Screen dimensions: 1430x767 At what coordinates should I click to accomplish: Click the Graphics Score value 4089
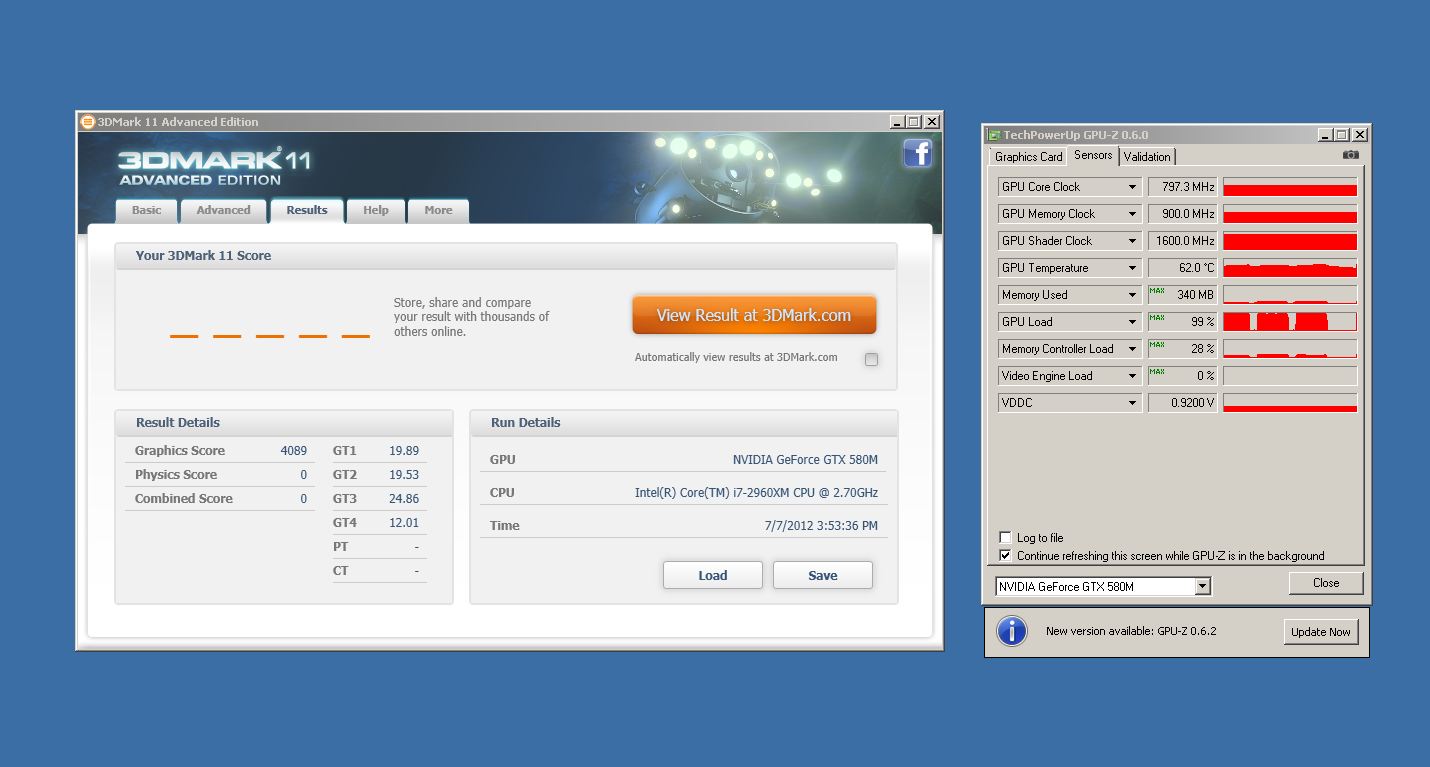click(294, 451)
